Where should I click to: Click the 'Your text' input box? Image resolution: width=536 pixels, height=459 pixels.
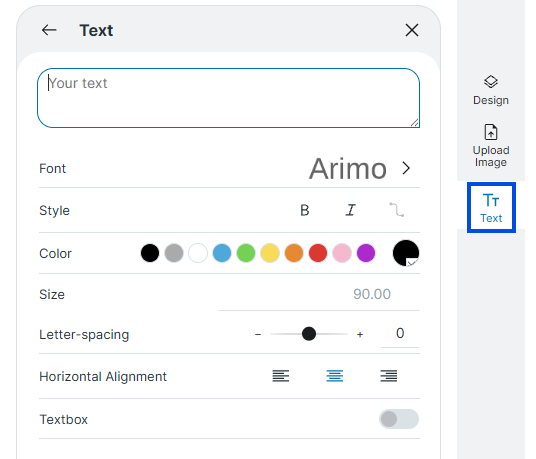point(228,98)
